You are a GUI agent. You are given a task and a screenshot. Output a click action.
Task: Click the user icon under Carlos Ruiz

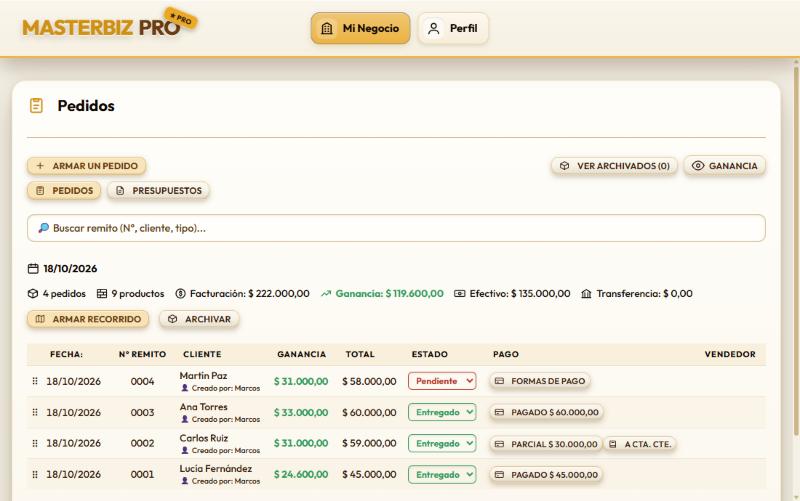[x=185, y=450]
